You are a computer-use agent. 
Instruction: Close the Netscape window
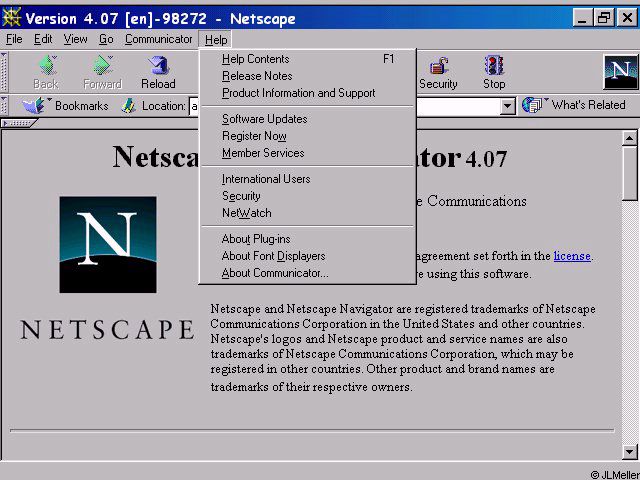pos(627,18)
